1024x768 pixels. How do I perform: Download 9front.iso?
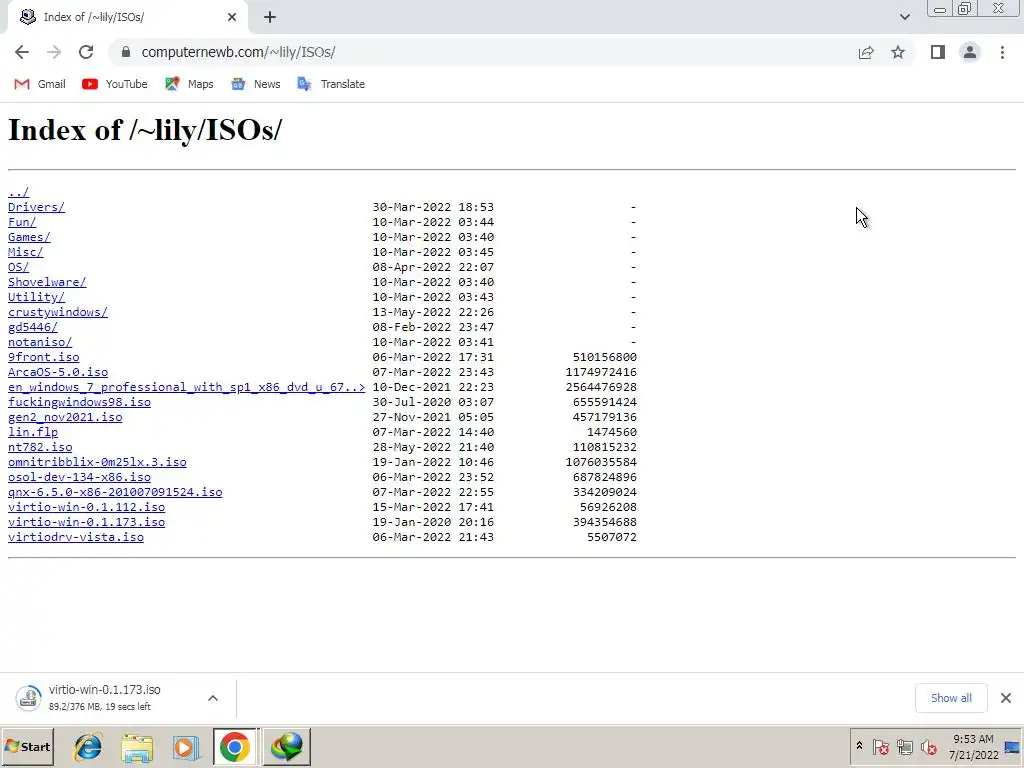click(43, 357)
